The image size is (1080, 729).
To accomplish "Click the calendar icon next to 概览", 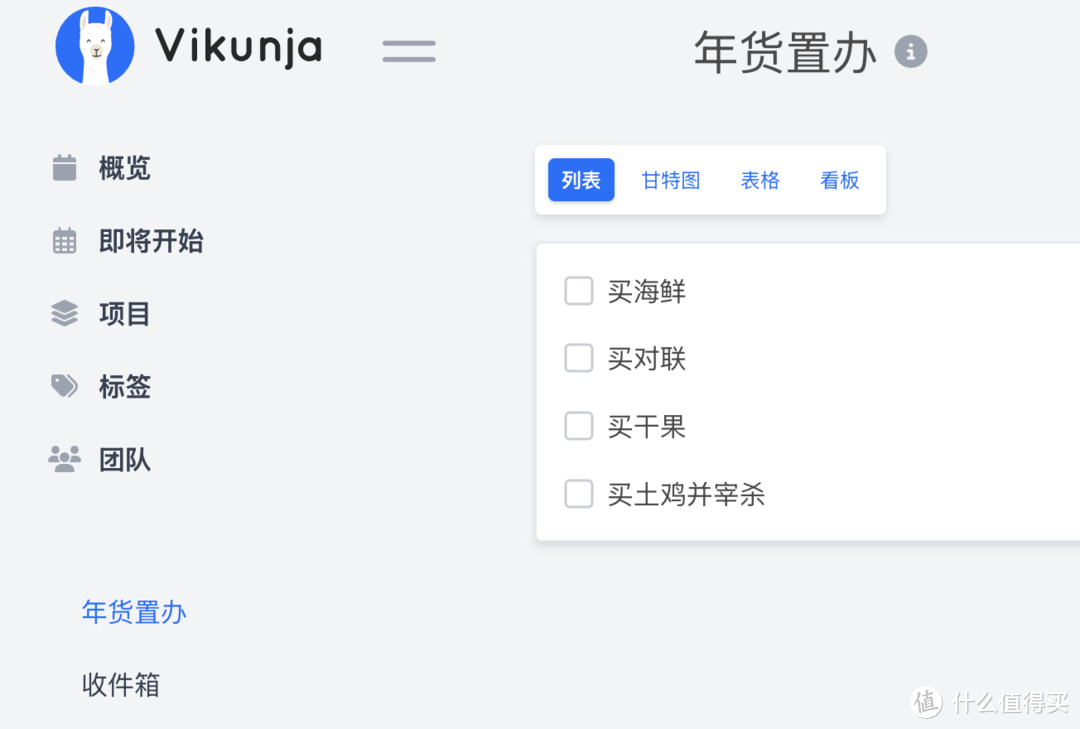I will 64,168.
